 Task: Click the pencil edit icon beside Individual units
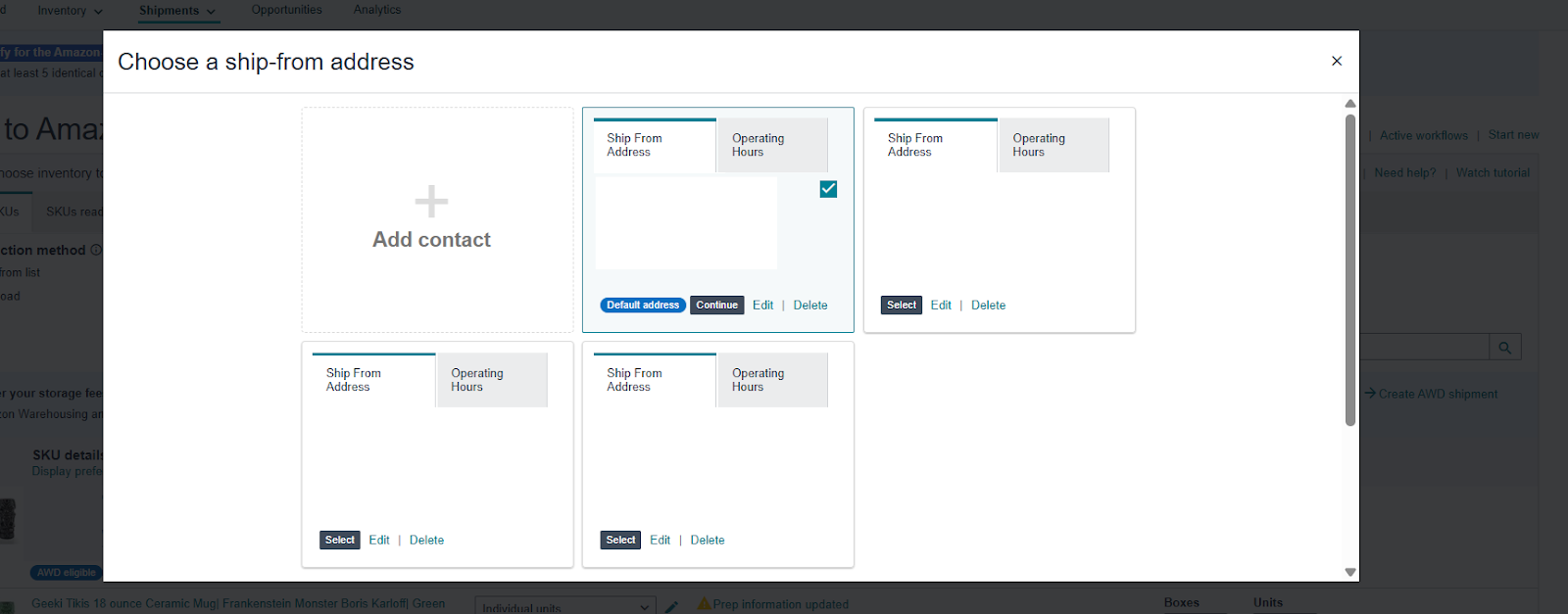(671, 607)
